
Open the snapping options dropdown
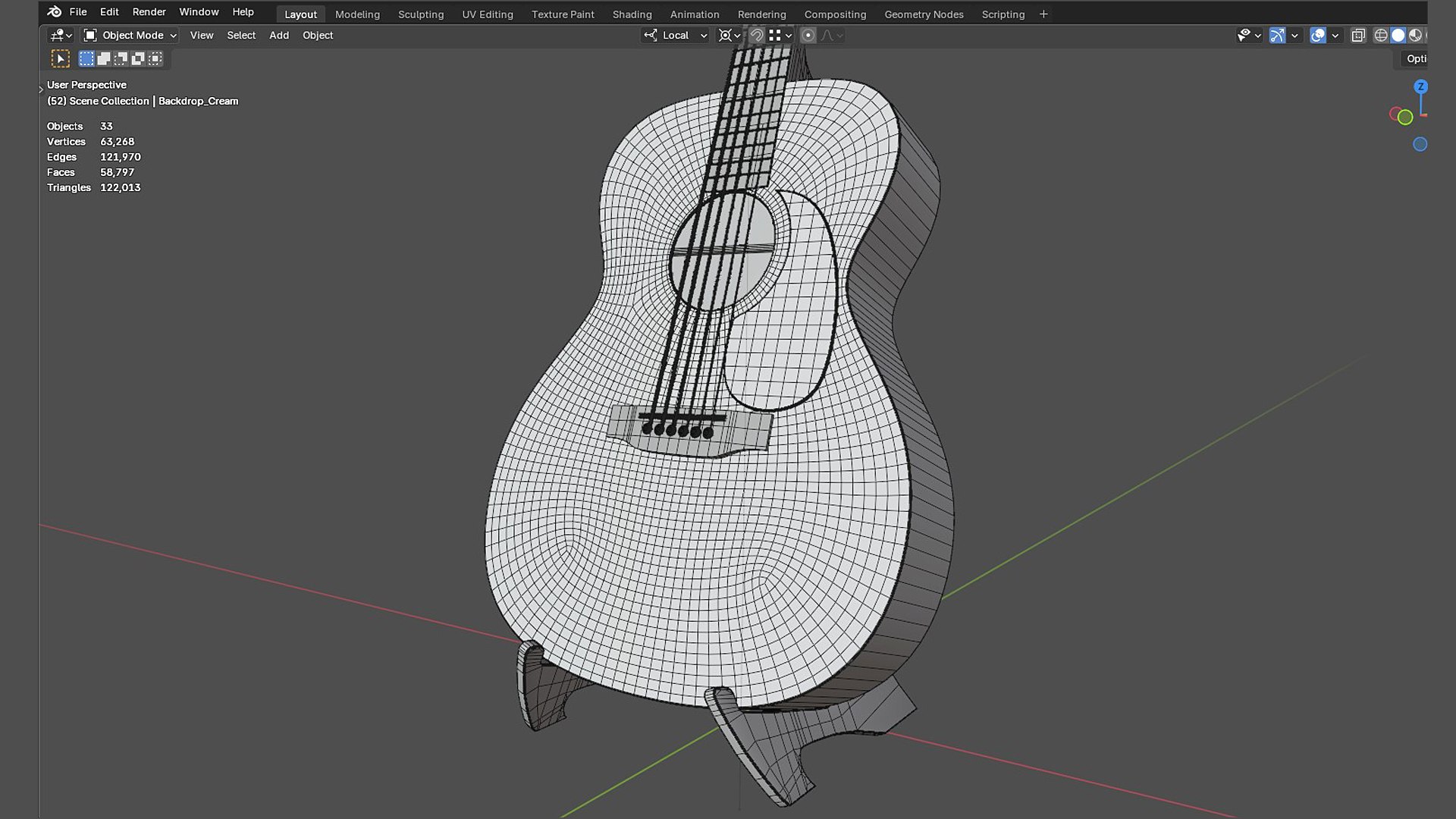(780, 36)
